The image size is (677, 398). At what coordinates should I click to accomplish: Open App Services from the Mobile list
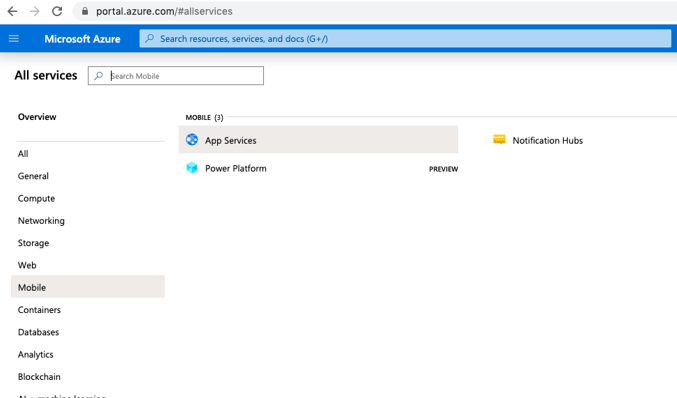[318, 140]
